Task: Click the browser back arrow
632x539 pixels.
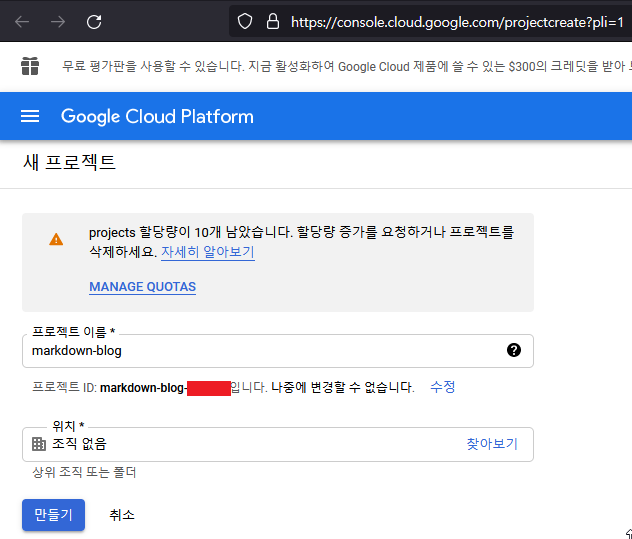Action: pos(22,22)
